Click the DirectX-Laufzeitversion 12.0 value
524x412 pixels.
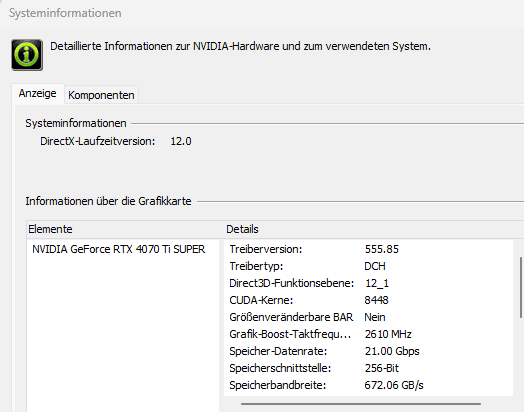tap(181, 141)
